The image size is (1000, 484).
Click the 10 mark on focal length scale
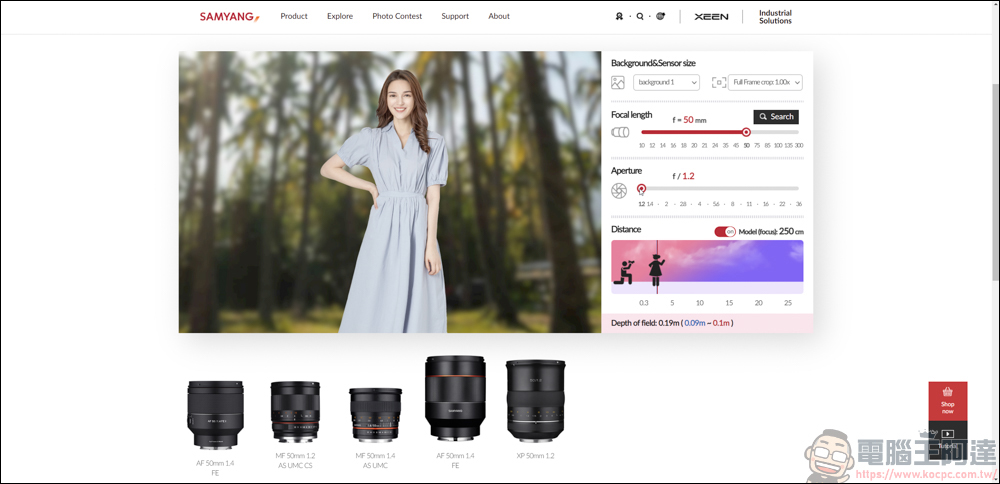point(642,145)
